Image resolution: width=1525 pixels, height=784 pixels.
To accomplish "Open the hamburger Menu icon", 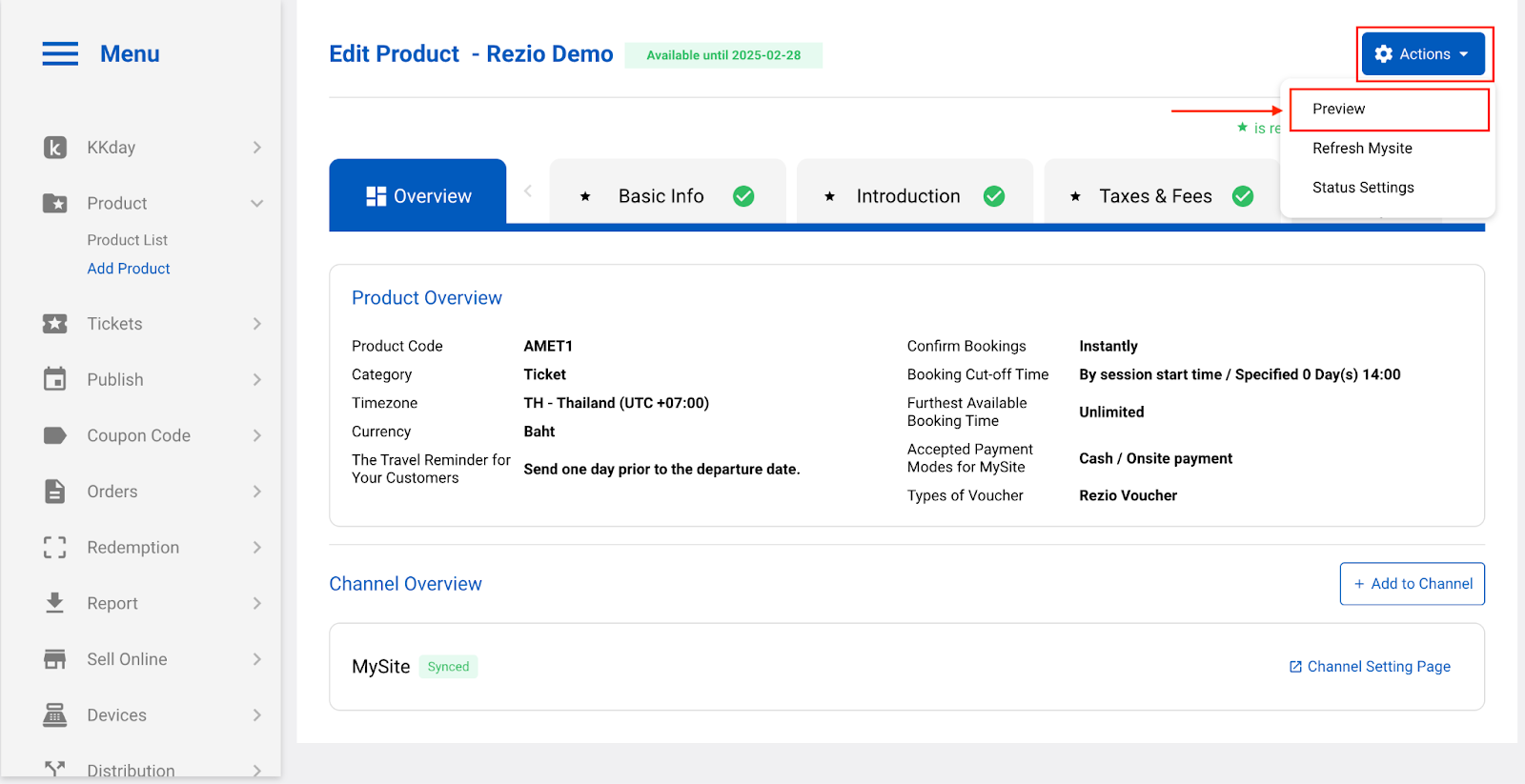I will pyautogui.click(x=60, y=54).
